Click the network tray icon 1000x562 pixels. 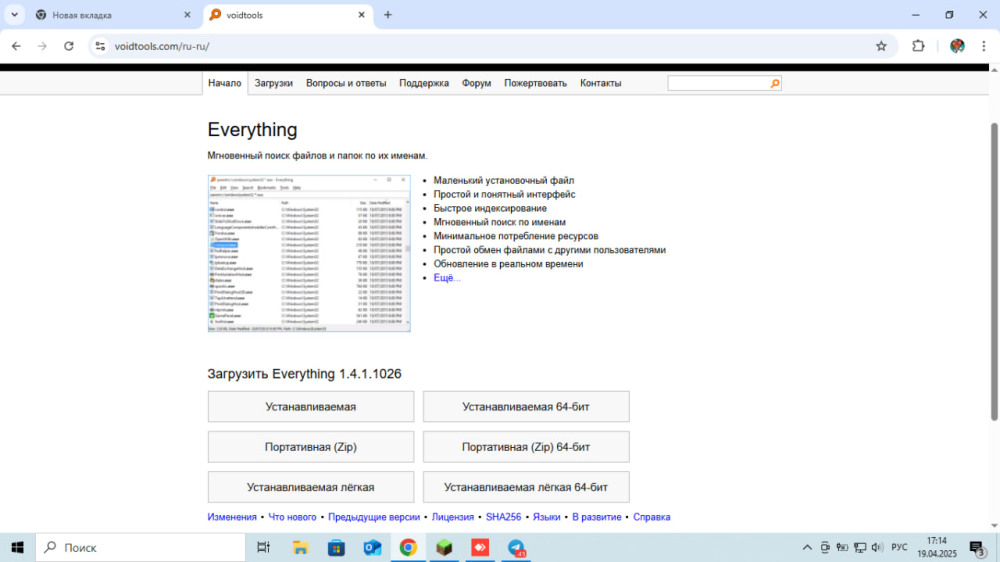click(860, 547)
